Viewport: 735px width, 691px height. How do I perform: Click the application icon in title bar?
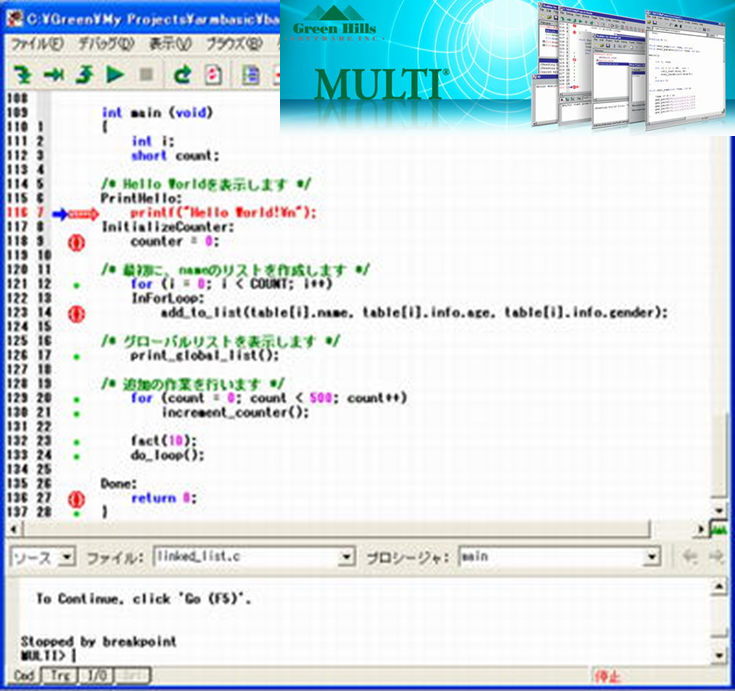click(x=15, y=18)
